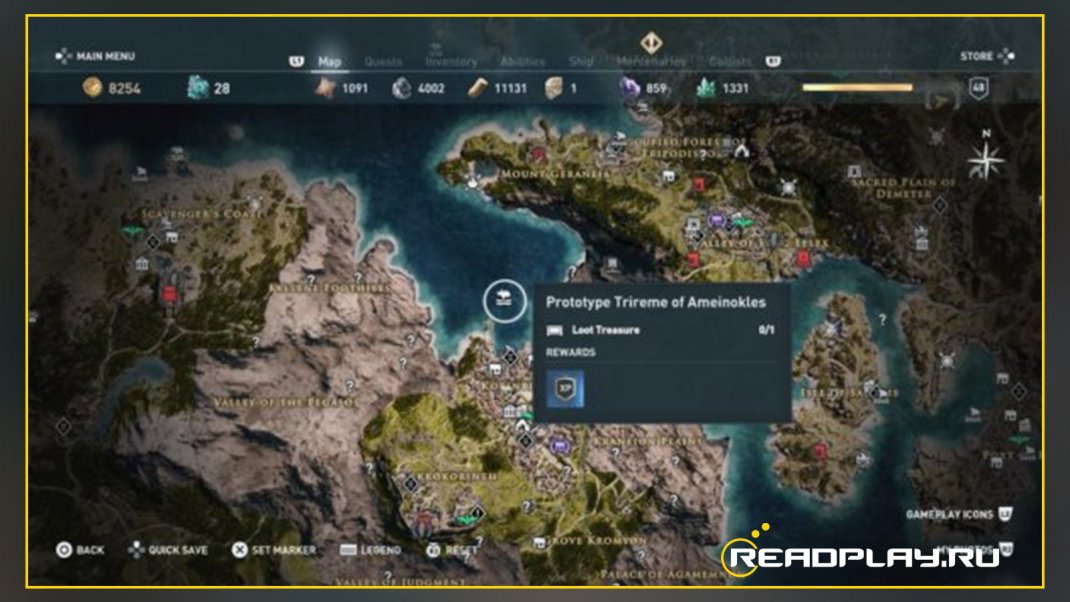Click the temple icon near Sacred Plain of Demeter
This screenshot has width=1070, height=602.
coord(922,243)
